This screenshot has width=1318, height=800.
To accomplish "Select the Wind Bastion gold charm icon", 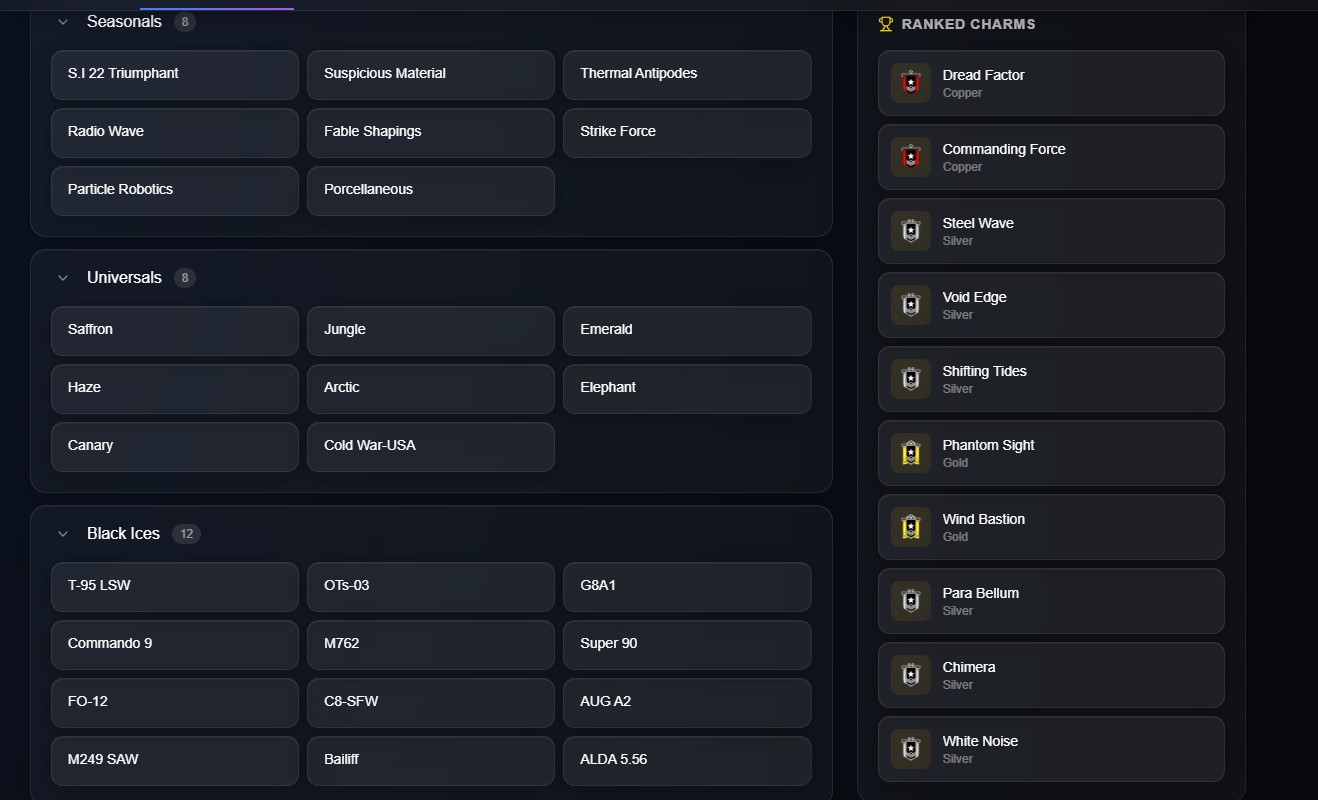I will [910, 527].
